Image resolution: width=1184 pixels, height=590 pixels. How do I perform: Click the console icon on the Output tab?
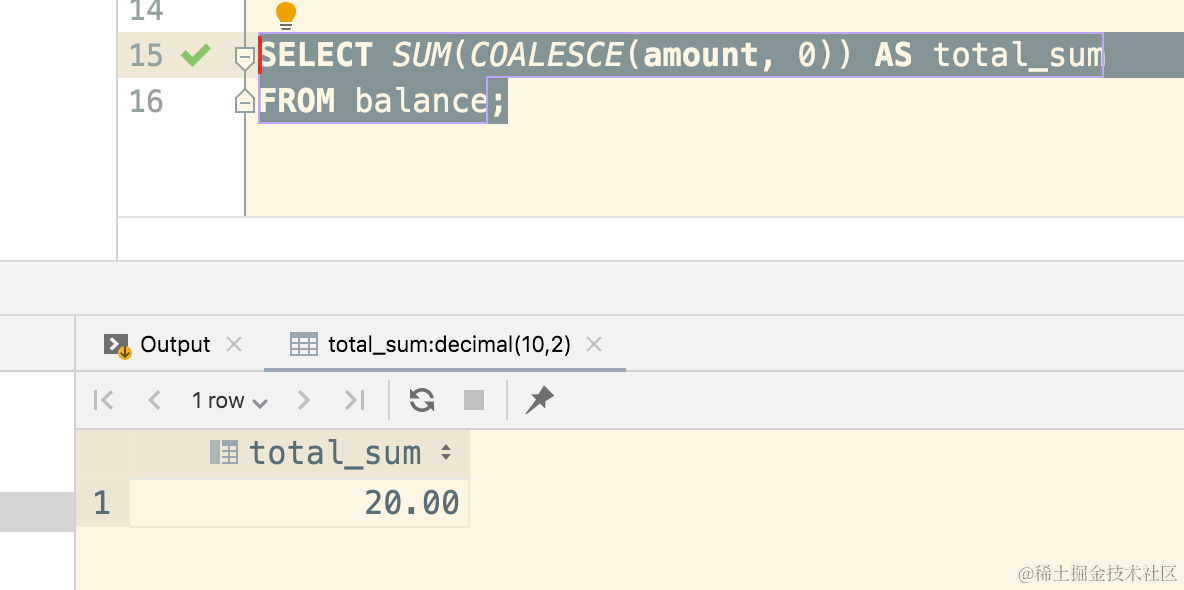(x=118, y=343)
